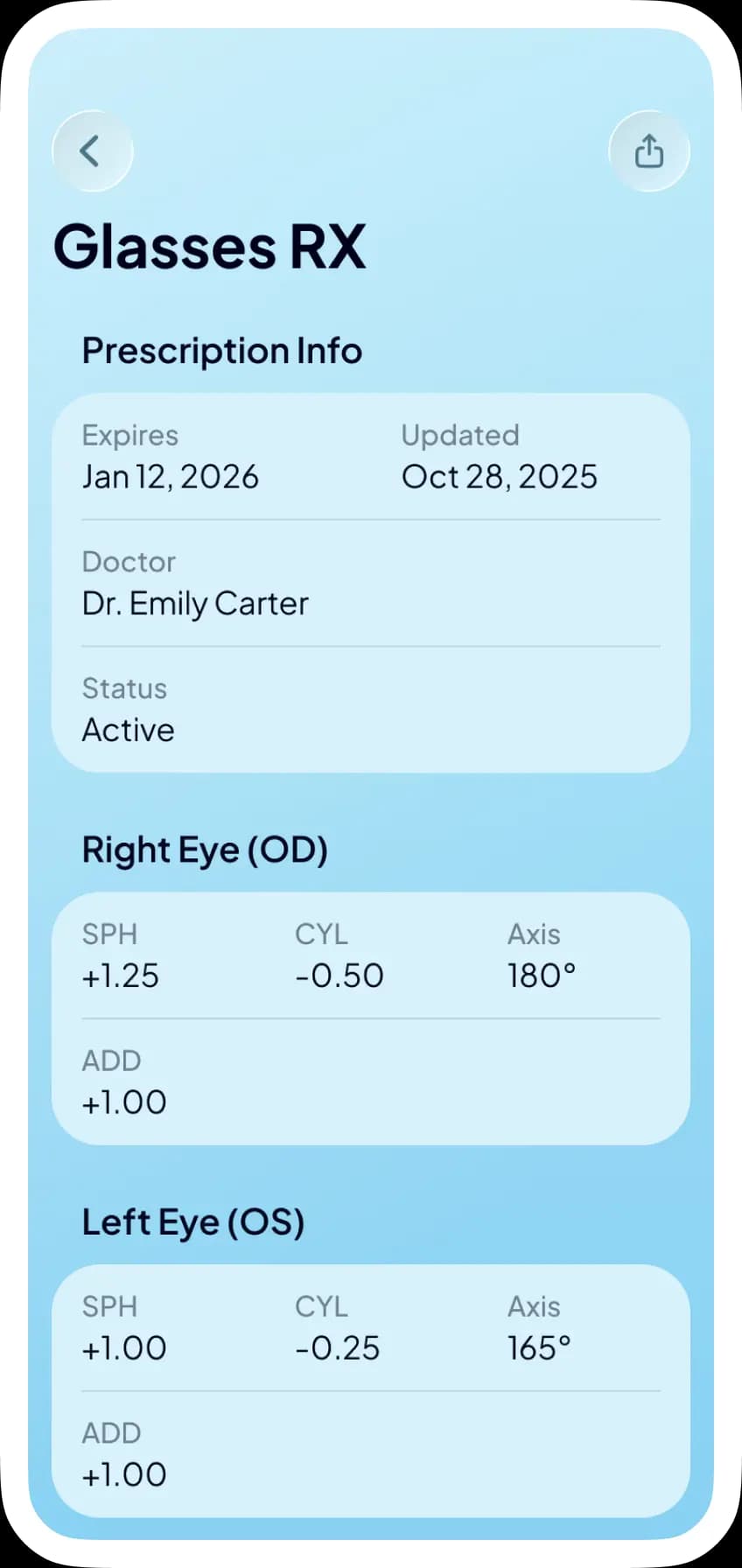Tap the Expires date Jan 12, 2026
The width and height of the screenshot is (742, 1568).
pos(170,477)
